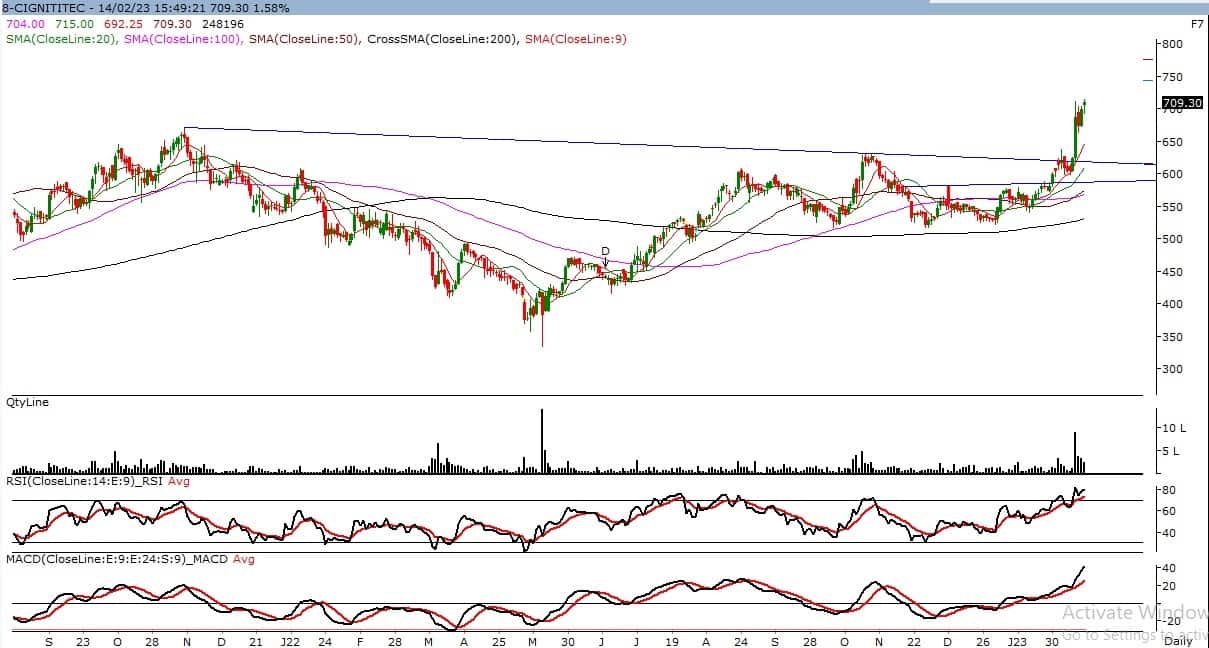Select the CrossSMA(CloseLine:200) legend label
This screenshot has height=648, width=1209.
coord(443,39)
